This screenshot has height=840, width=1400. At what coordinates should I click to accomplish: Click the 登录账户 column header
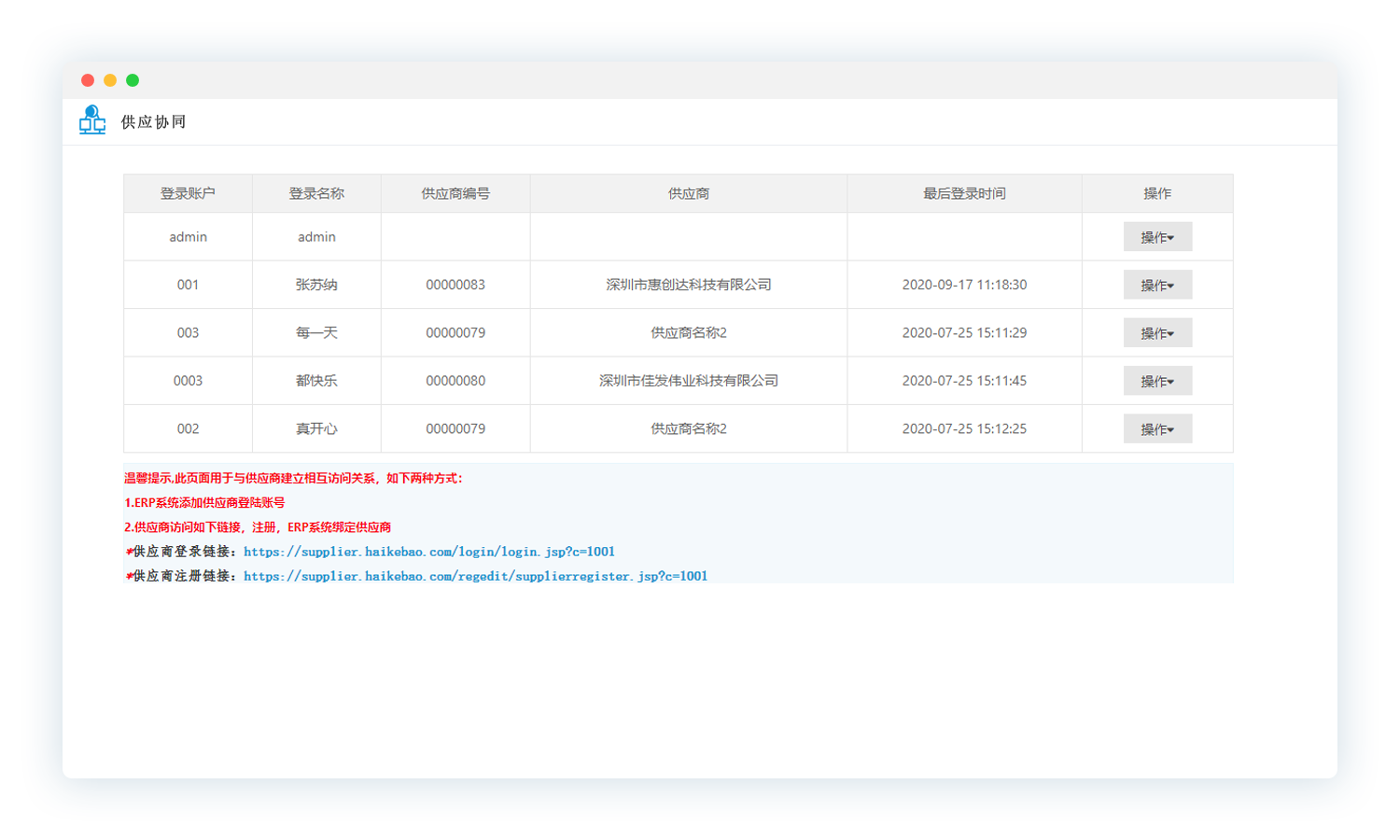pyautogui.click(x=188, y=193)
